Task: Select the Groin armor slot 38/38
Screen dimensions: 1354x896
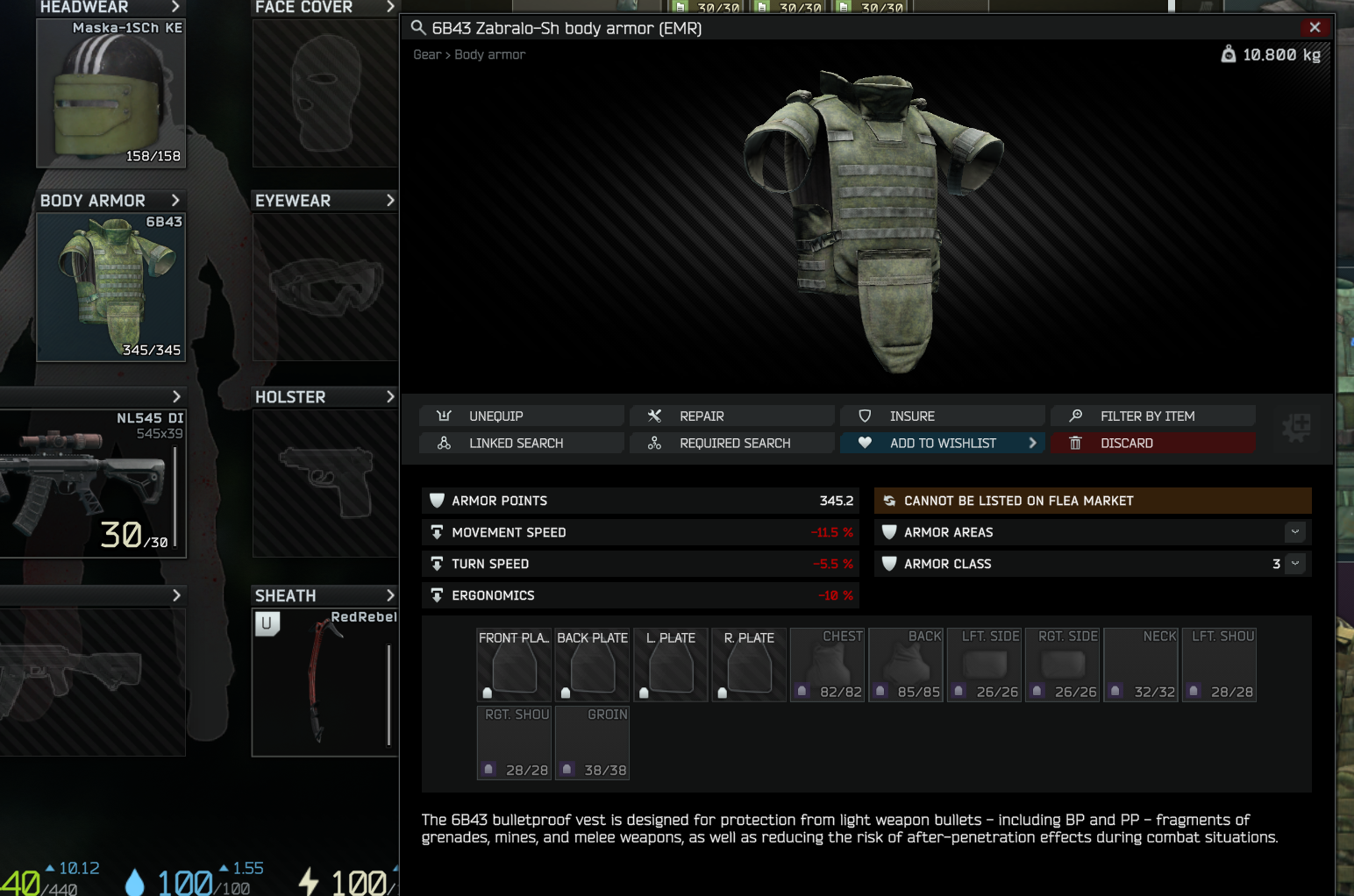Action: [593, 743]
